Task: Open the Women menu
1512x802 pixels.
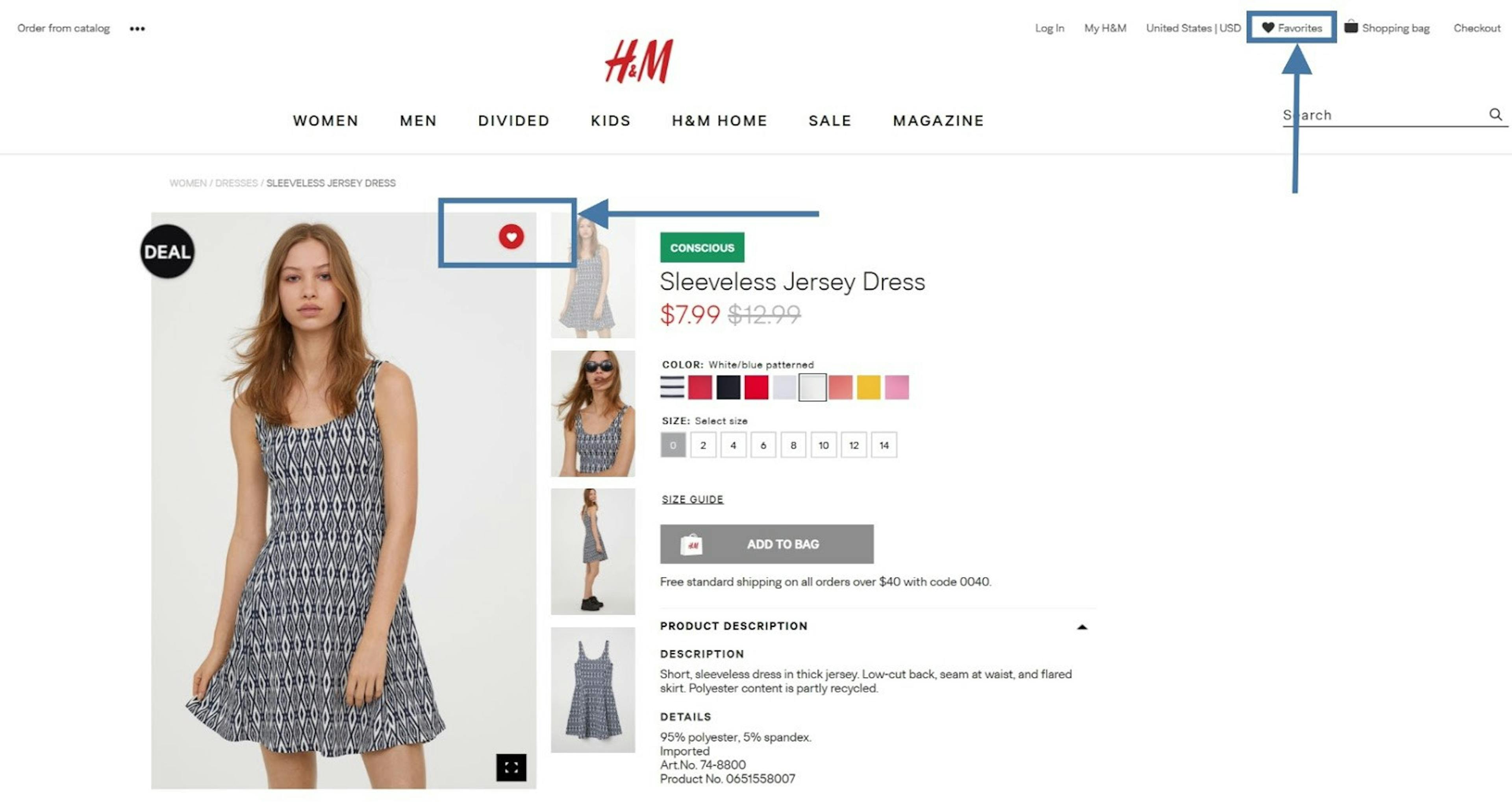Action: pos(326,120)
